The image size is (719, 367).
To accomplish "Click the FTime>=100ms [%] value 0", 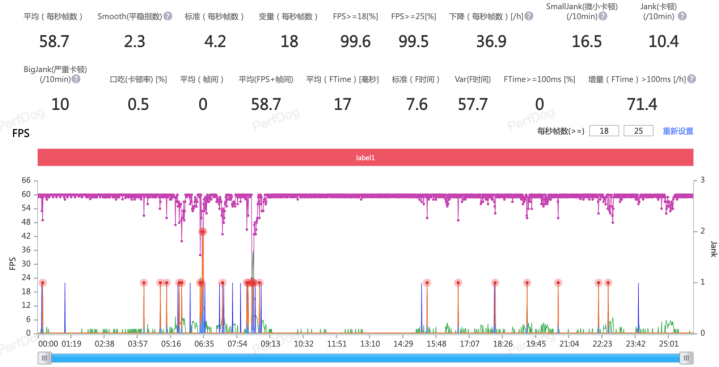I will [x=540, y=105].
